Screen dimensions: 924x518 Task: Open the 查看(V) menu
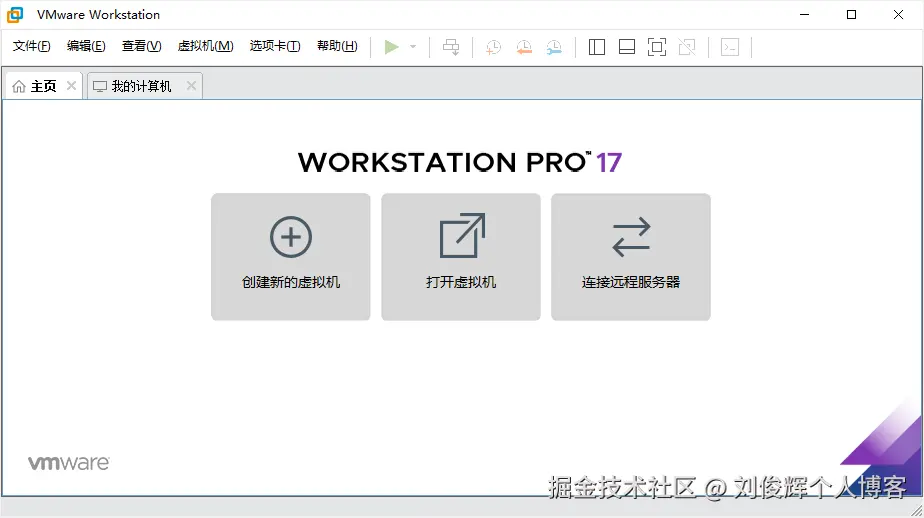click(141, 46)
